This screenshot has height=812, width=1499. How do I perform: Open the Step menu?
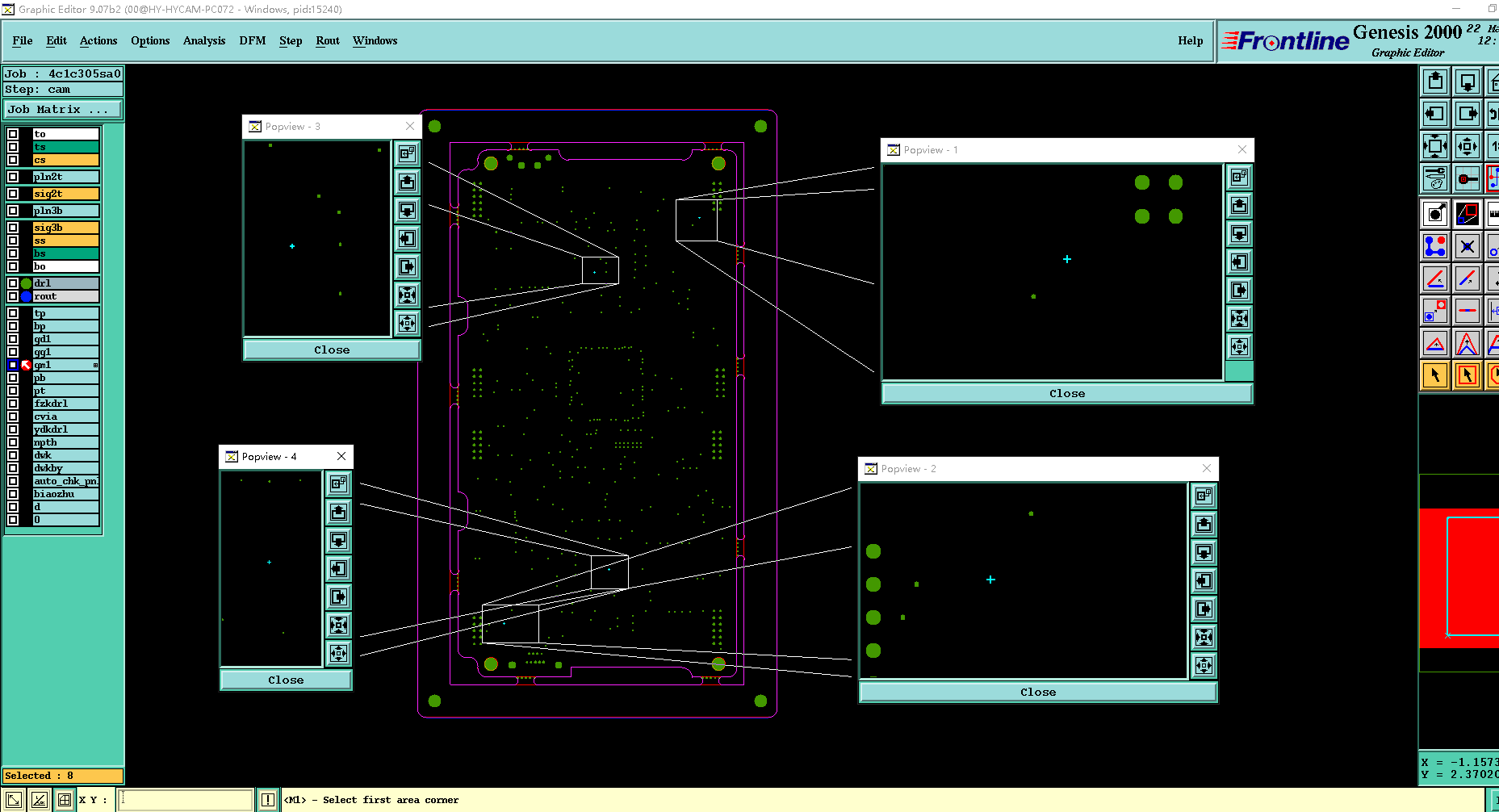pos(291,40)
